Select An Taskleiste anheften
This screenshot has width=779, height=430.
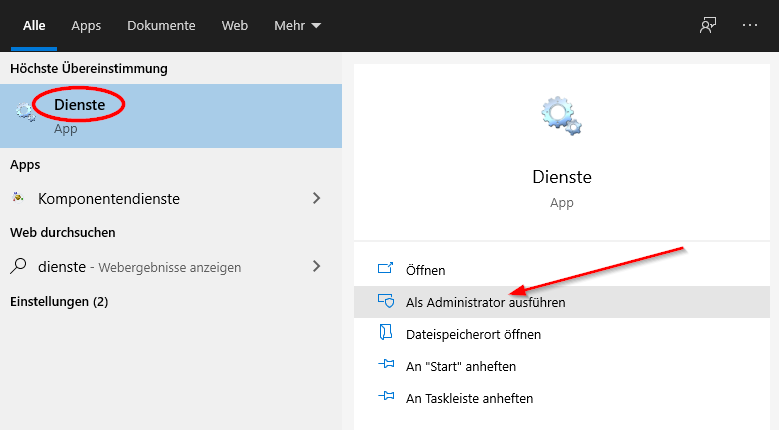(469, 398)
